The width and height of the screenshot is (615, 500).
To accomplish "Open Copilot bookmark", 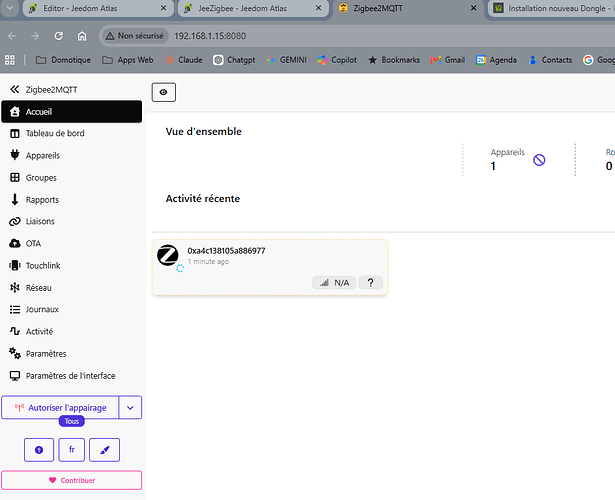I will coord(337,60).
